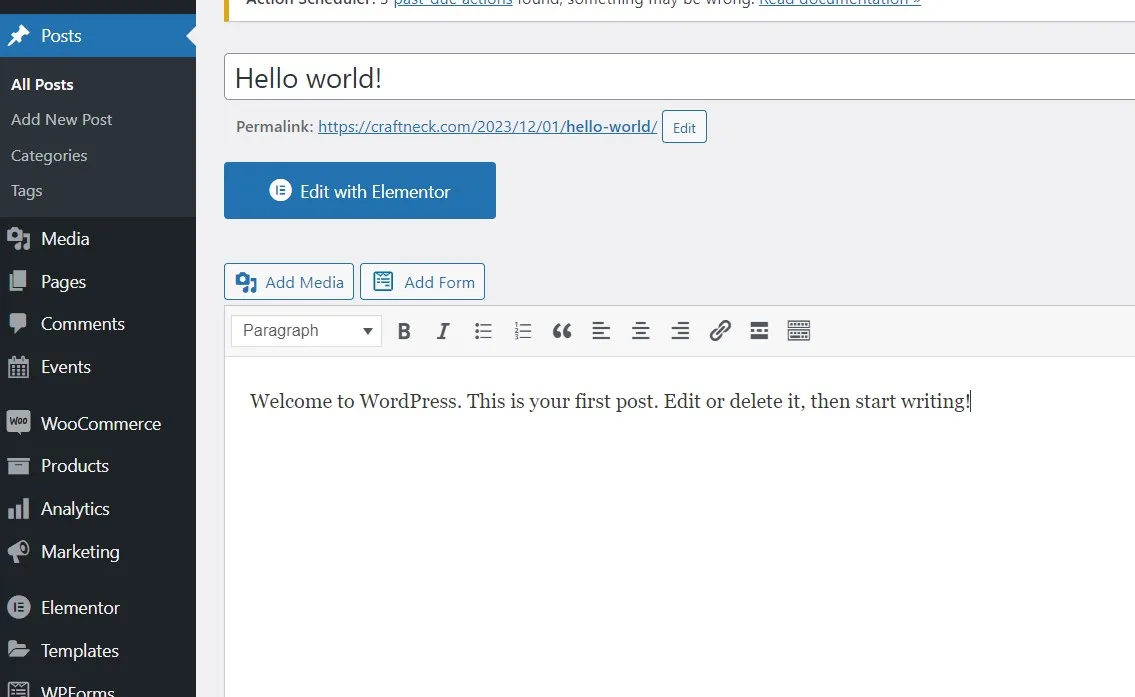Screen dimensions: 1135x697
Task: Open the Events menu
Action: point(98,367)
